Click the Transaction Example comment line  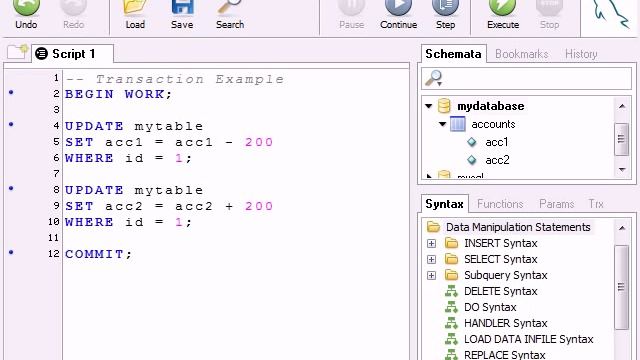click(x=174, y=79)
